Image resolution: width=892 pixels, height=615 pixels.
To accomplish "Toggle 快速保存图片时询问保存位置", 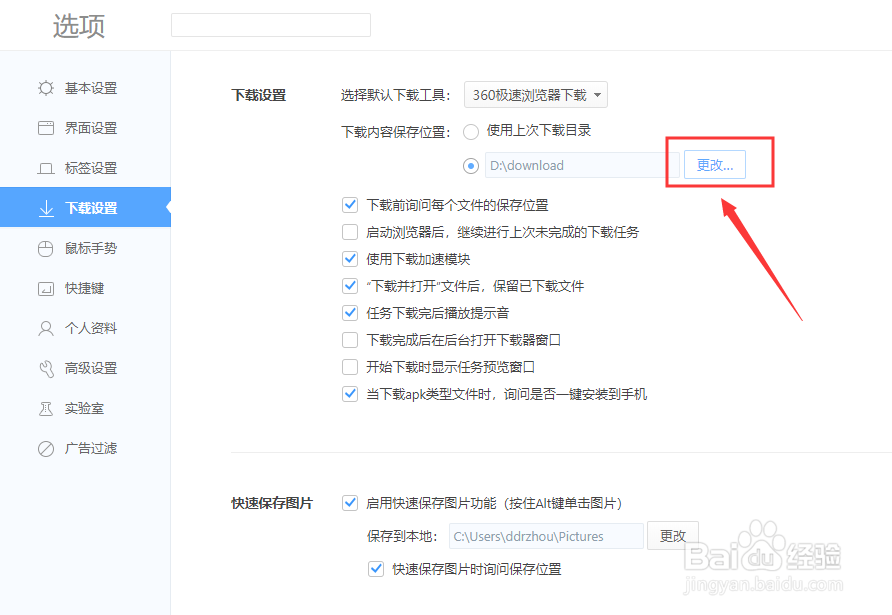I will click(x=376, y=568).
